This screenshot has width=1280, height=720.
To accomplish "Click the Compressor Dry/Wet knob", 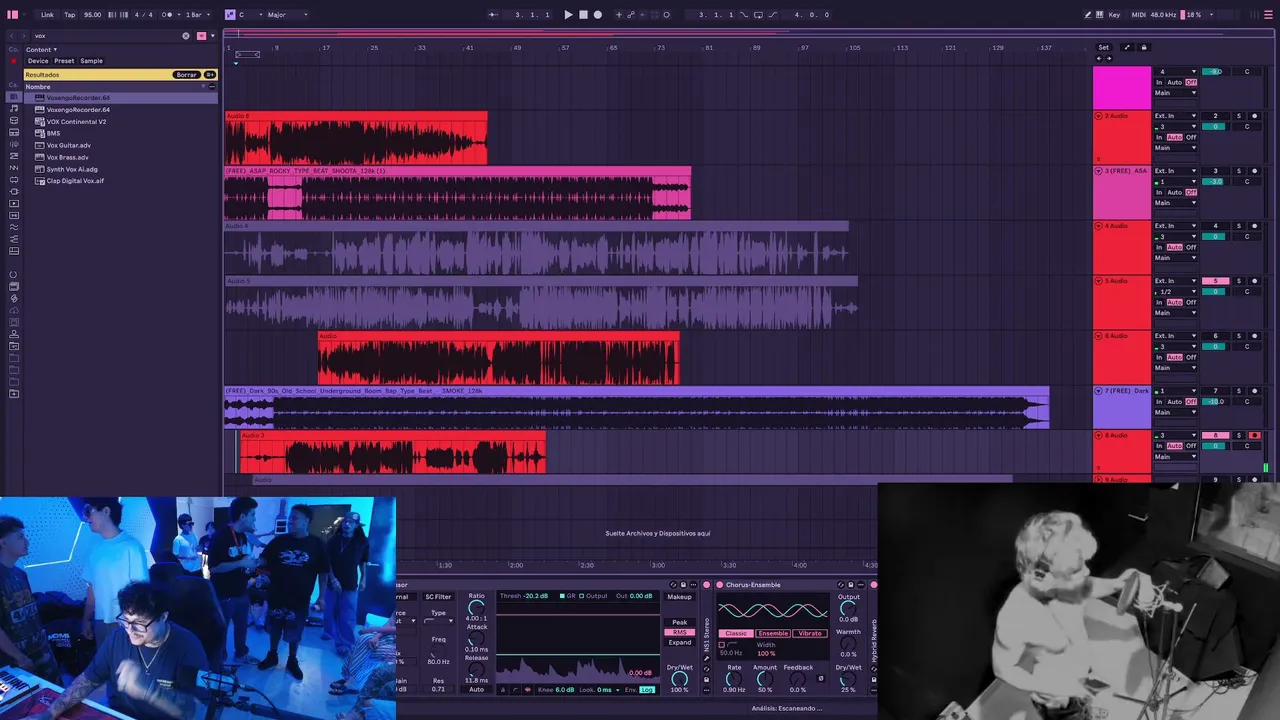I will pyautogui.click(x=680, y=680).
